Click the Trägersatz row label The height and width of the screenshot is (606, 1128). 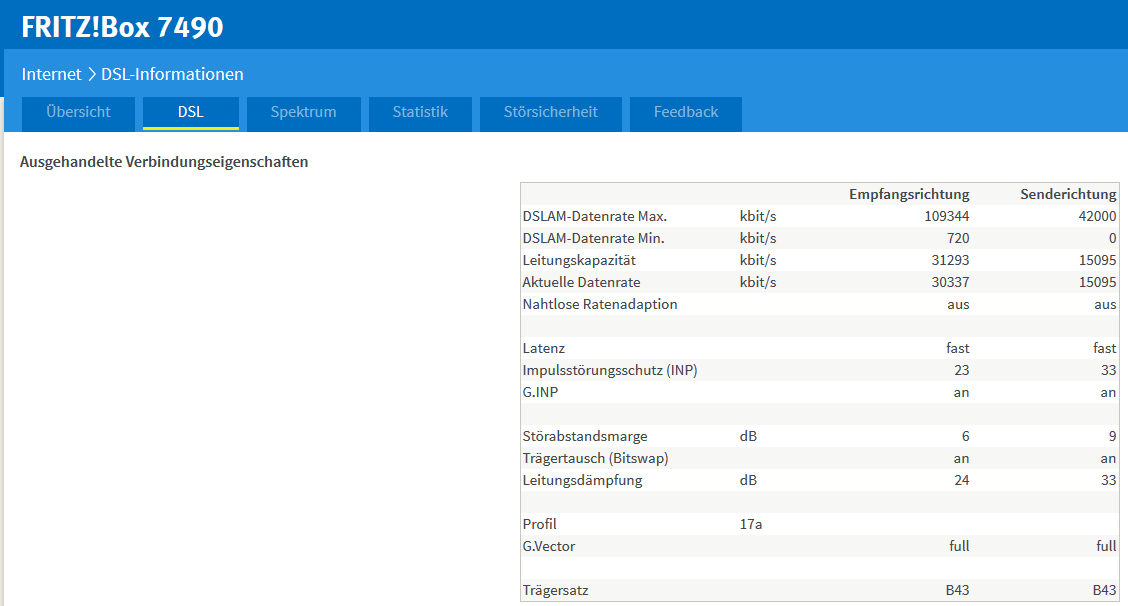[x=555, y=590]
